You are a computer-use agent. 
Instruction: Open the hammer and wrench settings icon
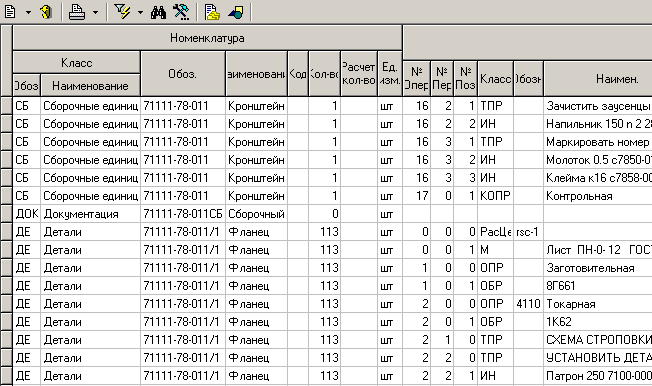click(x=181, y=12)
